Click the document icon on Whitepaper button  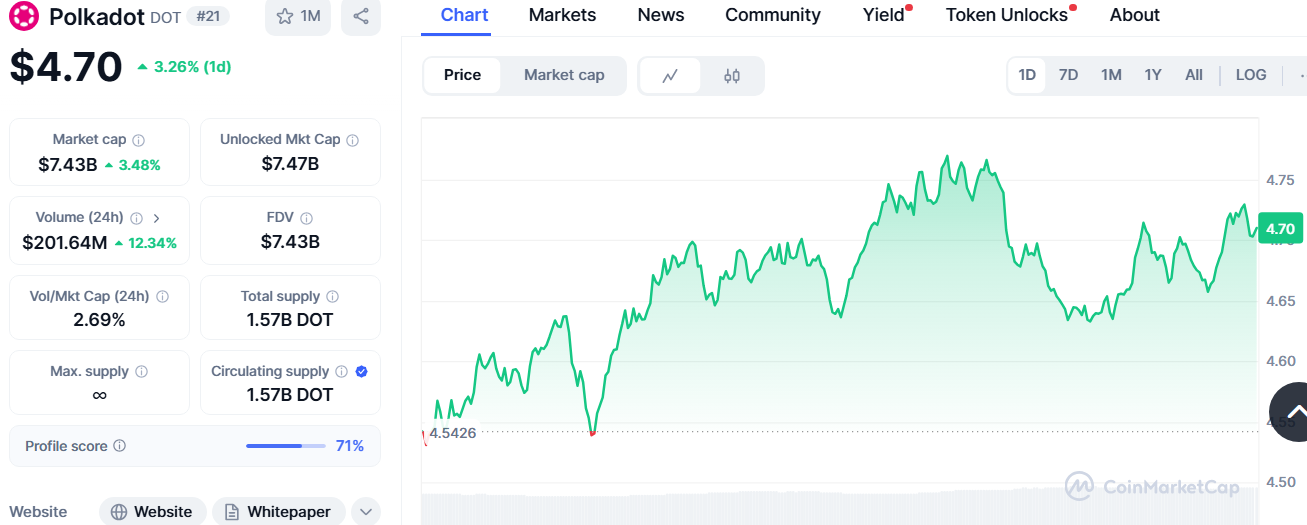point(232,512)
